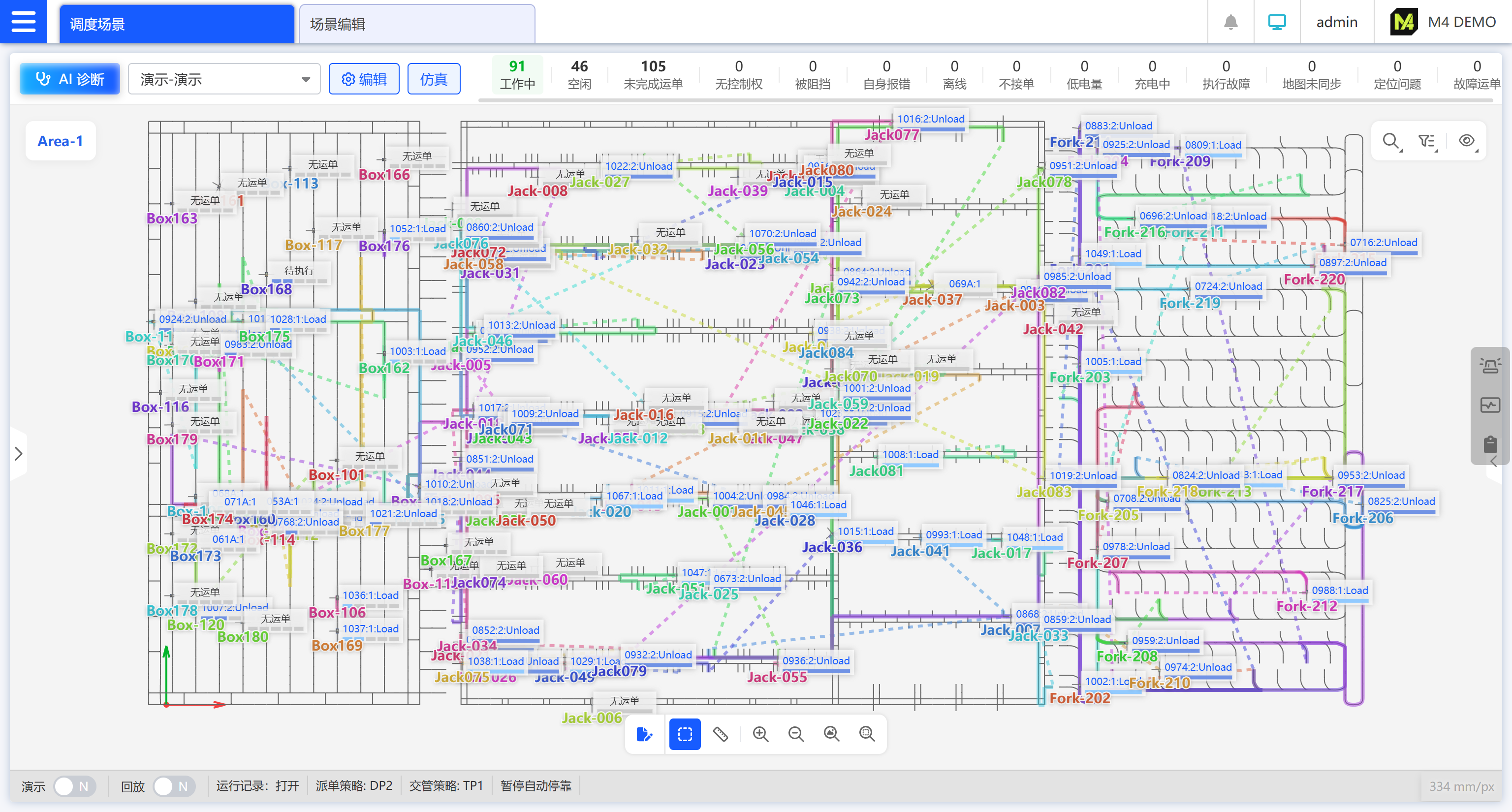Activate the dashed box selection tool
Screen dimensions: 1512x812
[x=685, y=734]
